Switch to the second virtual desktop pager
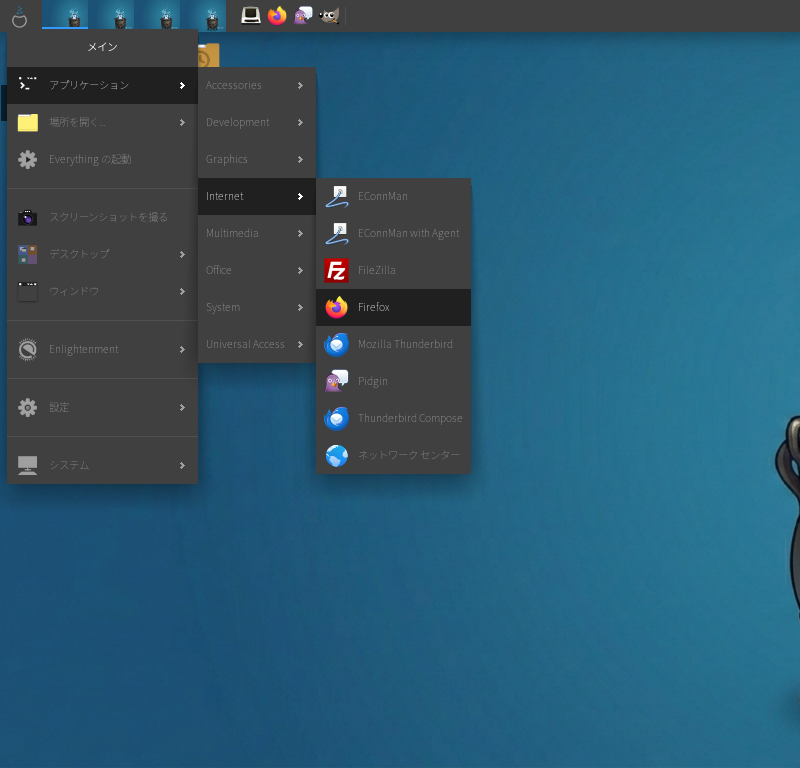Viewport: 800px width, 768px height. [x=111, y=15]
